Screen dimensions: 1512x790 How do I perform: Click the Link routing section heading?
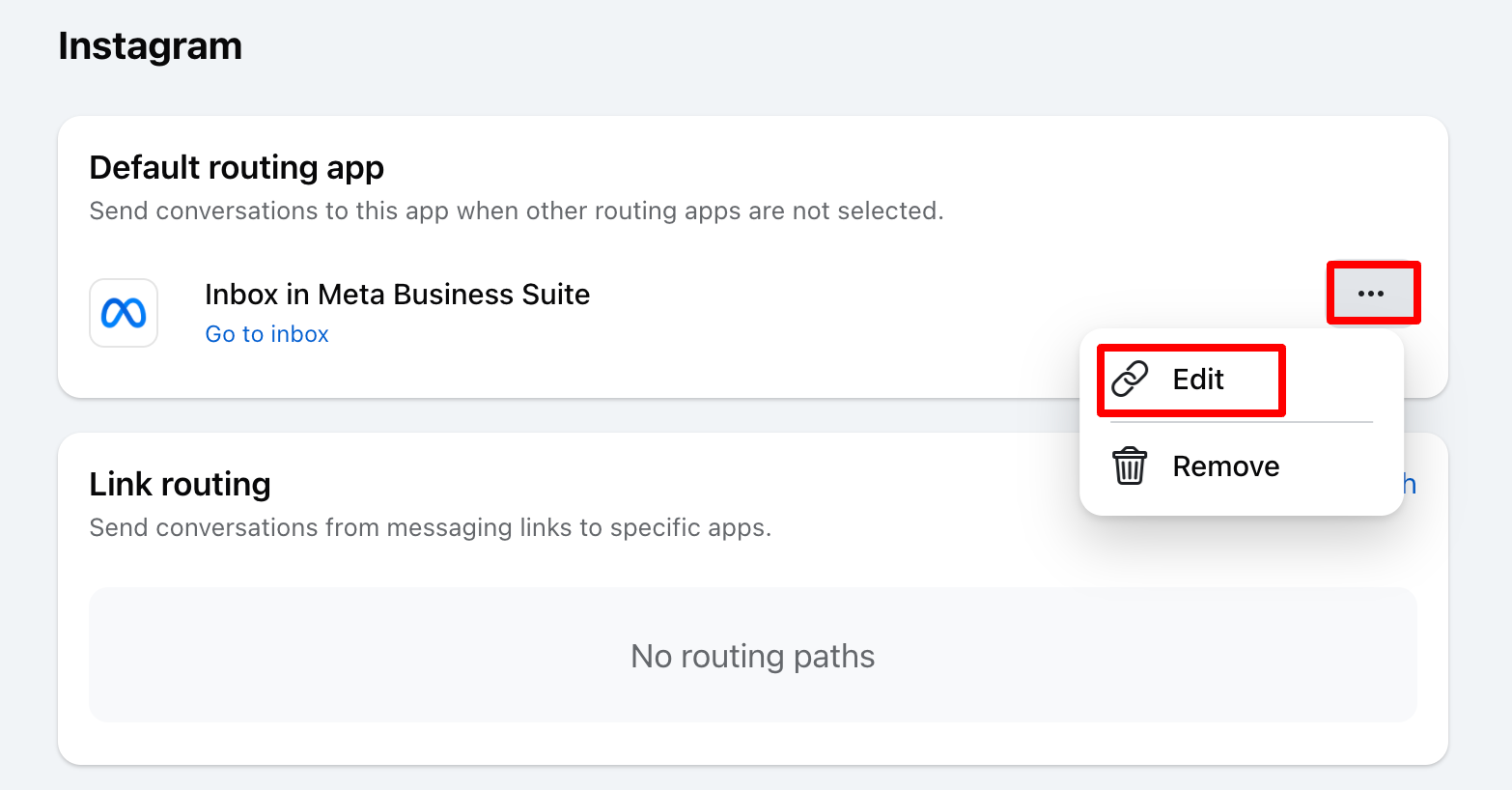pyautogui.click(x=180, y=484)
